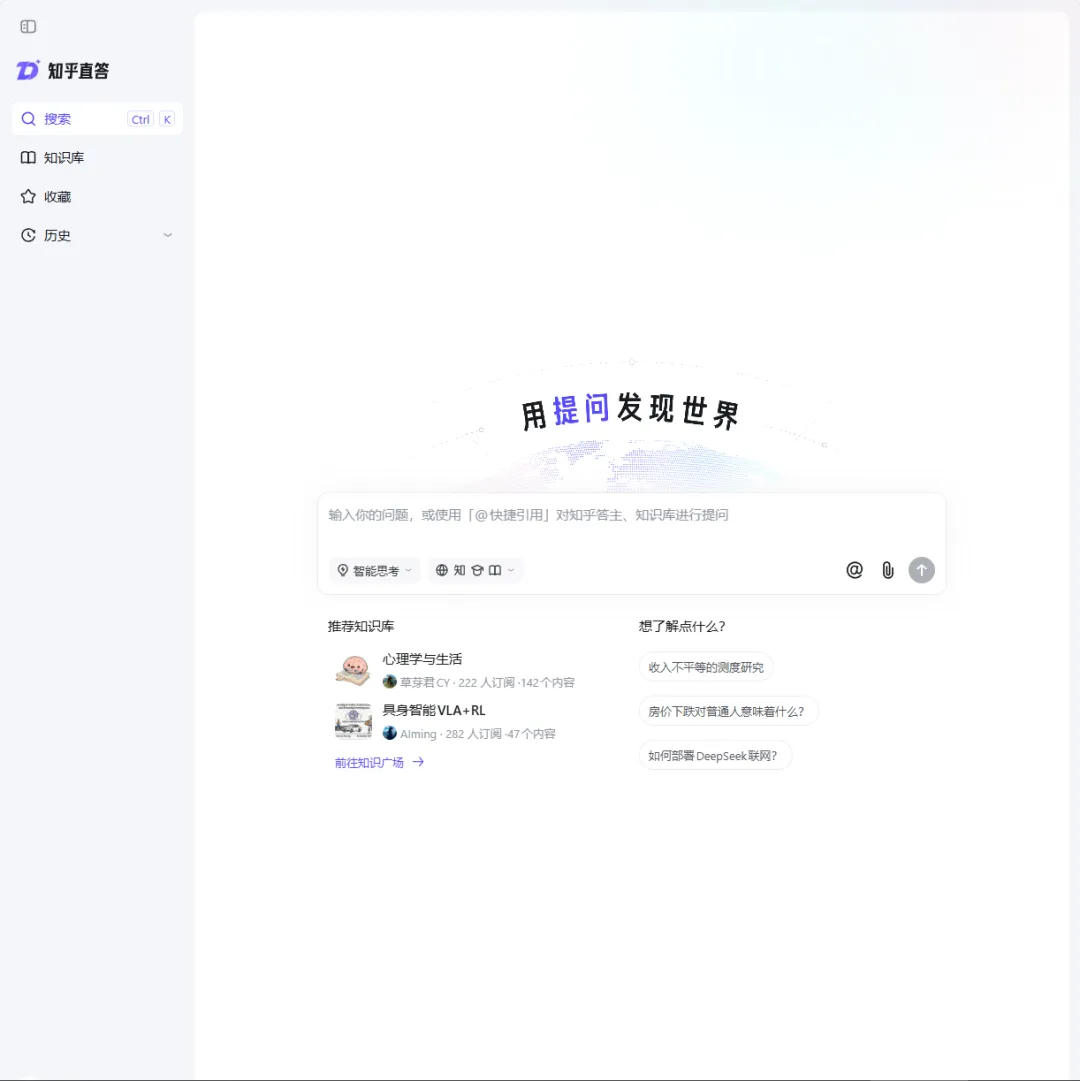Click the send arrow button
The height and width of the screenshot is (1081, 1080).
pyautogui.click(x=921, y=570)
